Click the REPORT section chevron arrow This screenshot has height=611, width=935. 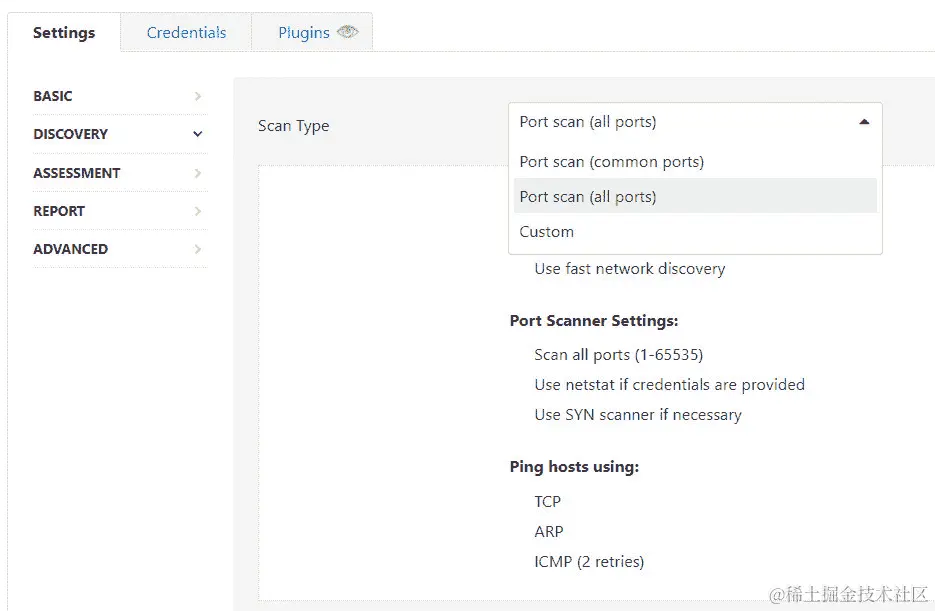[x=198, y=211]
